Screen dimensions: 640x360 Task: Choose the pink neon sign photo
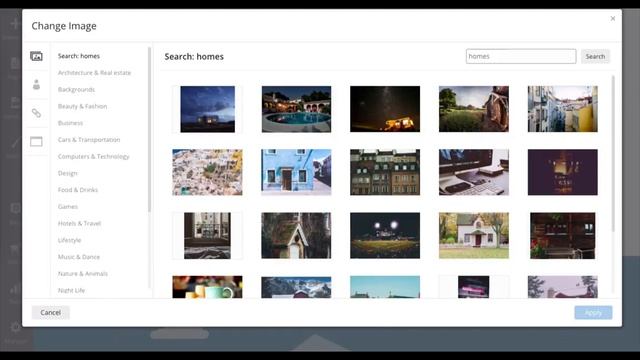pyautogui.click(x=473, y=287)
